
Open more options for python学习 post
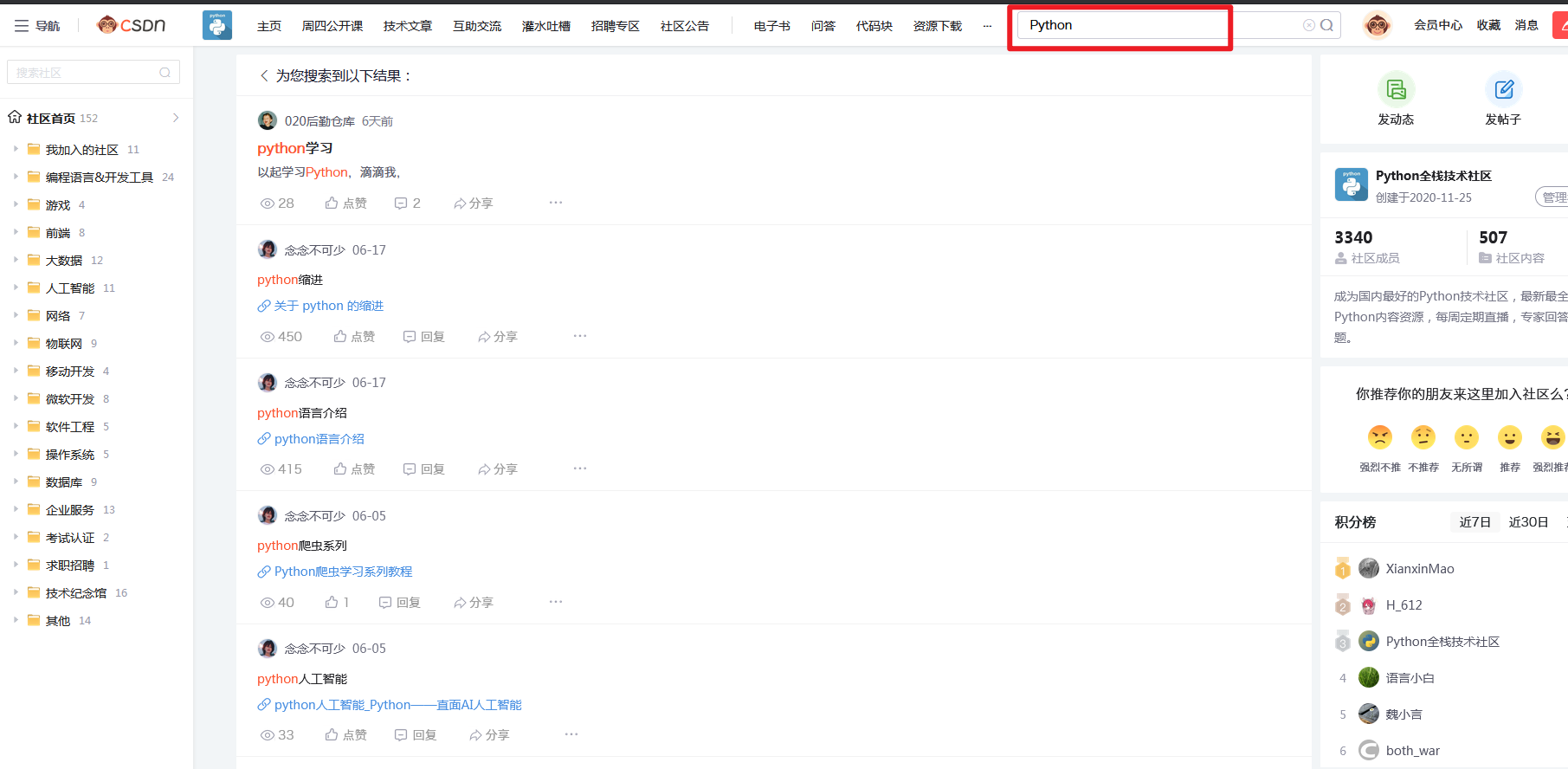[x=556, y=203]
